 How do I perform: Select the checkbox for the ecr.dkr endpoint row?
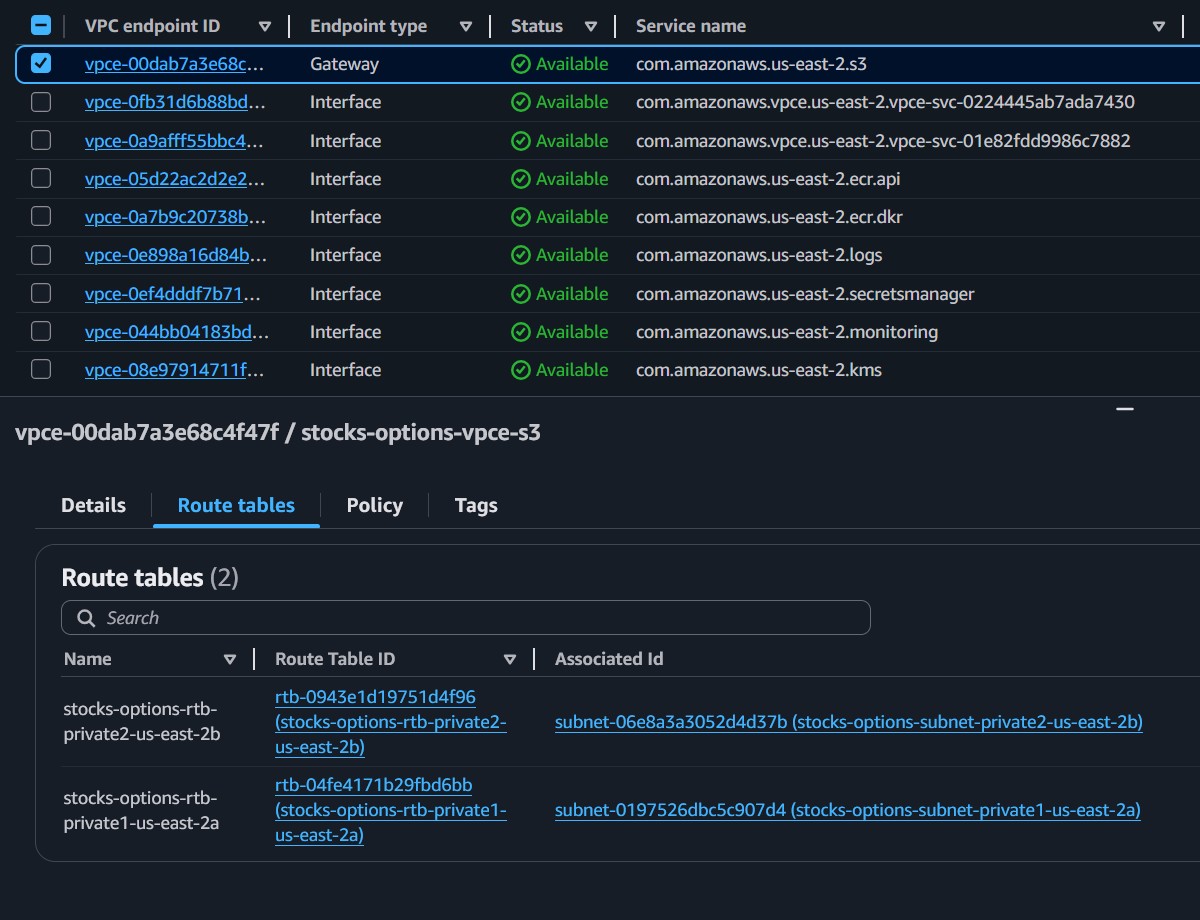coord(41,217)
